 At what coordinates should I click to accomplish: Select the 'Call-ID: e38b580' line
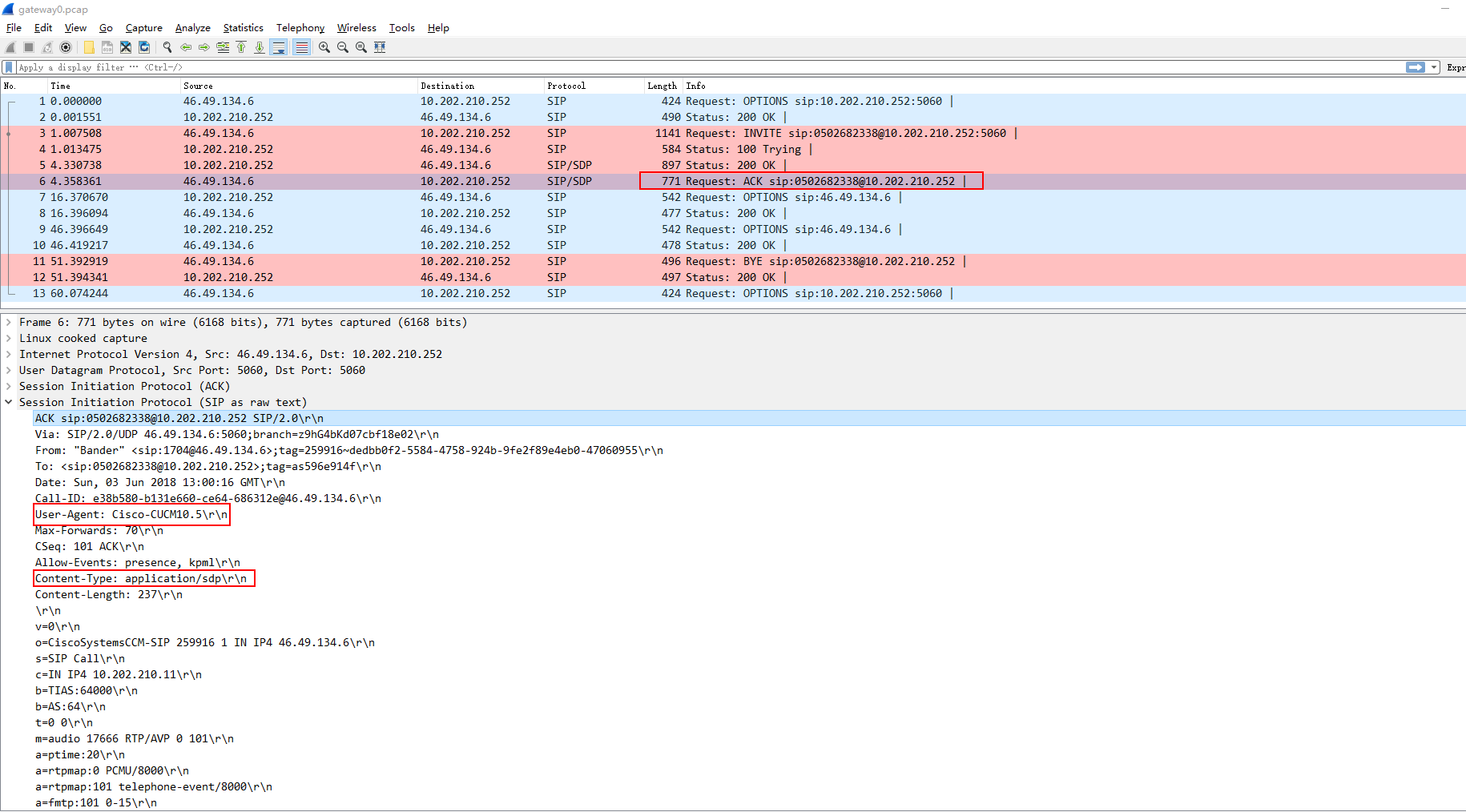208,498
